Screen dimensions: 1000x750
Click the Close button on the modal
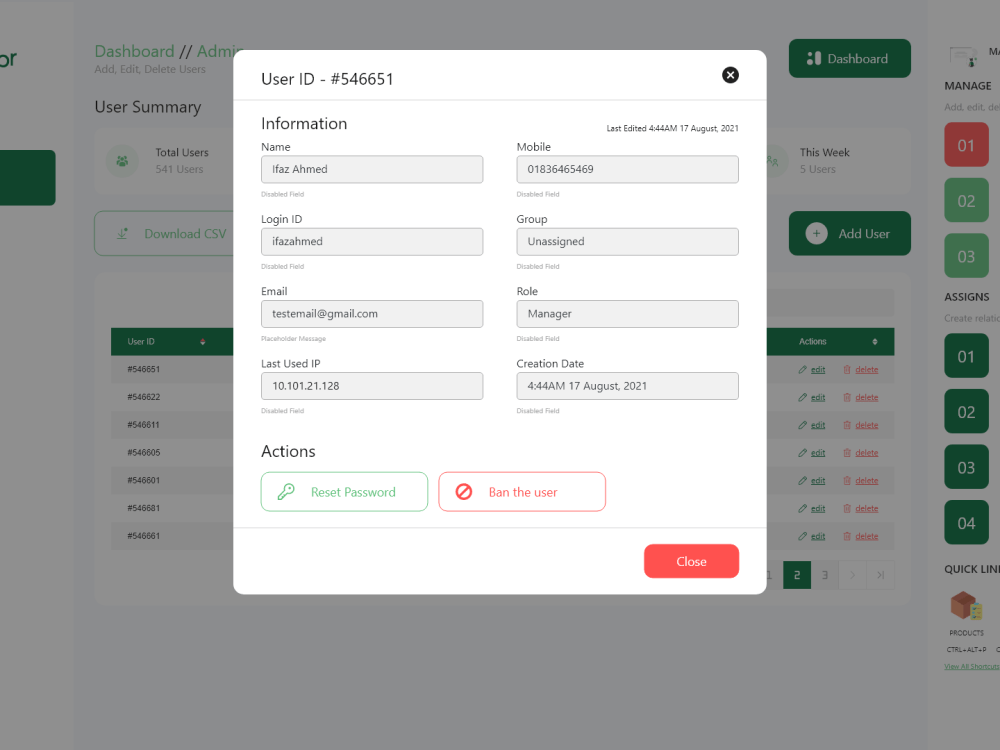click(x=691, y=561)
